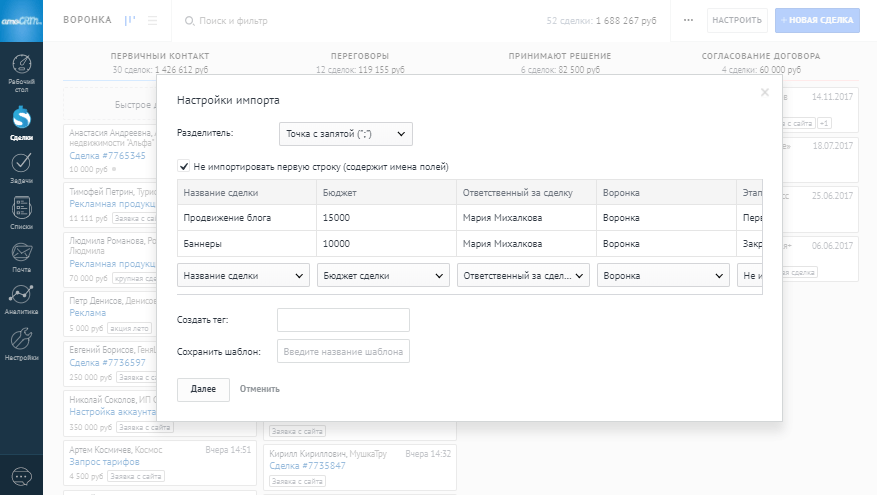Screen dimensions: 877x495
Task: Go to Списки in the sidebar
Action: pyautogui.click(x=21, y=213)
